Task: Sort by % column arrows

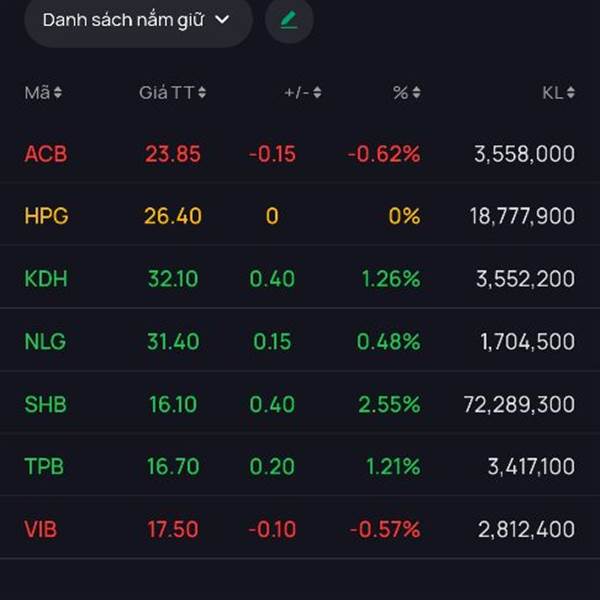Action: [x=416, y=92]
